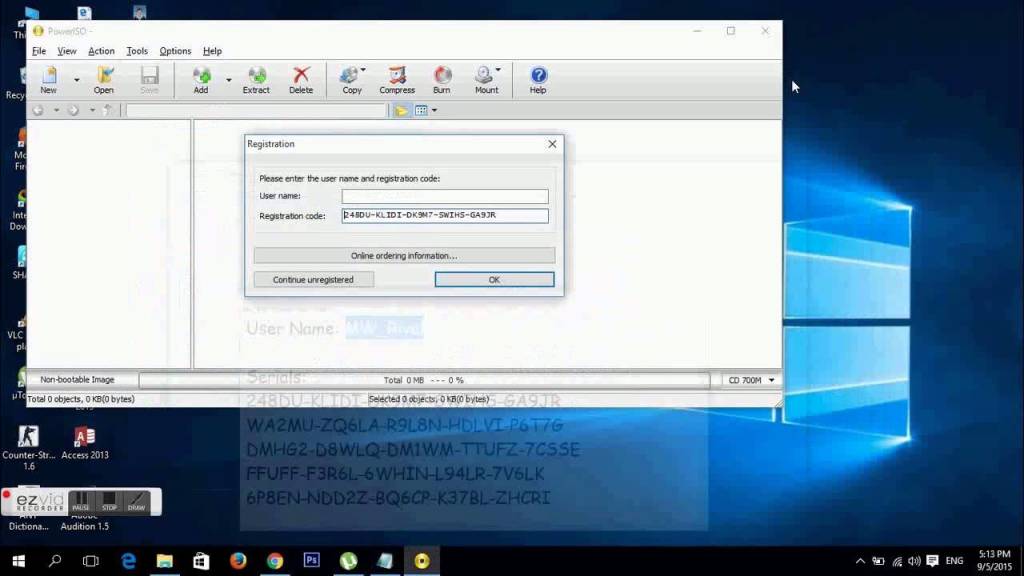This screenshot has width=1024, height=576.
Task: Open Access 2013 desktop icon
Action: point(85,443)
